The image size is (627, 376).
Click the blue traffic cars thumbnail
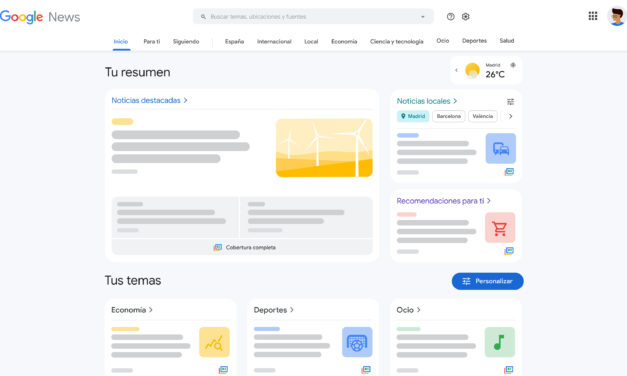tap(501, 148)
